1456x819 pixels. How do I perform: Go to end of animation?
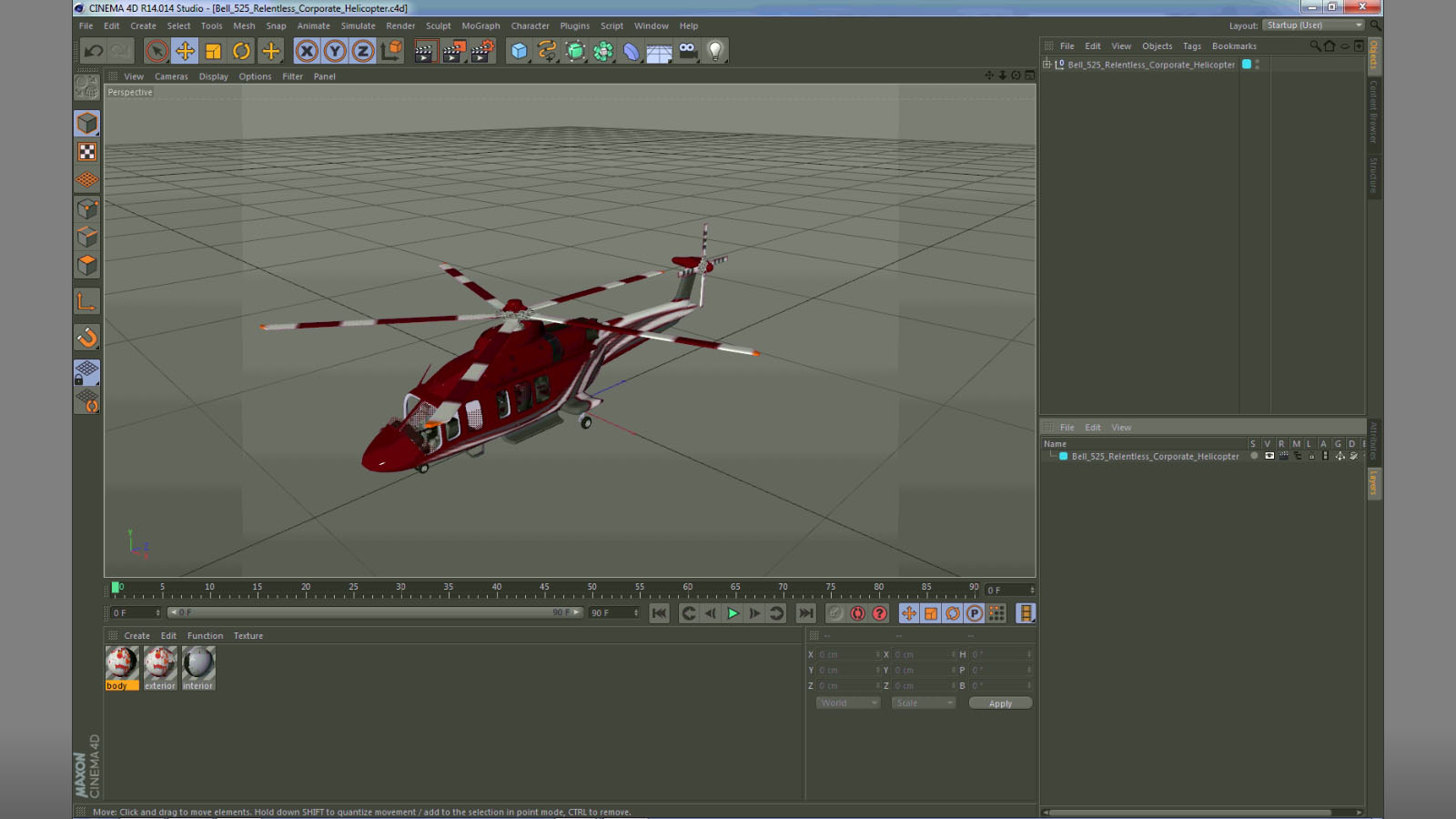[805, 613]
